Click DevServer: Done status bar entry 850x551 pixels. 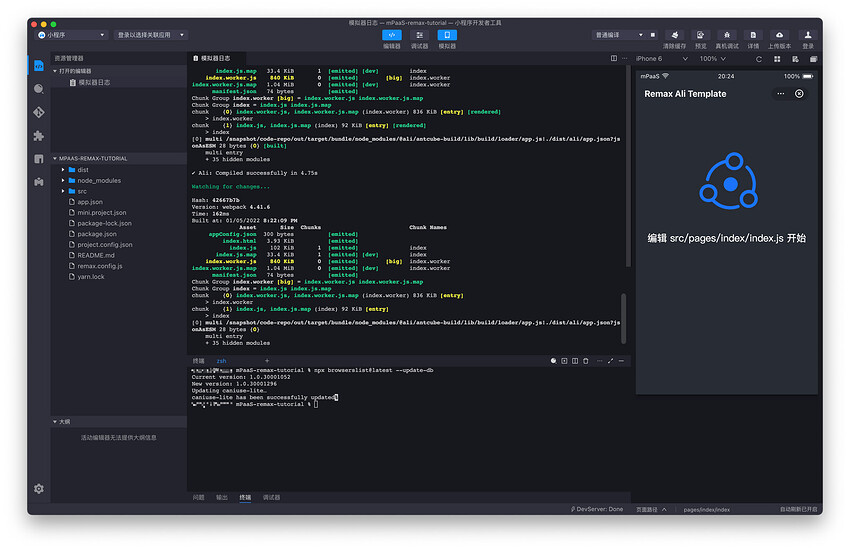coord(597,509)
